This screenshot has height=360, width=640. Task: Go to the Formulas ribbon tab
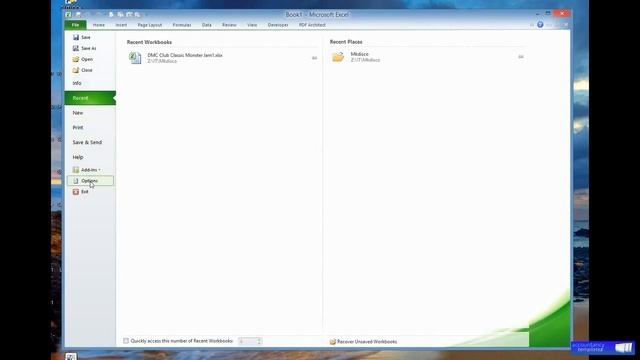tap(182, 25)
